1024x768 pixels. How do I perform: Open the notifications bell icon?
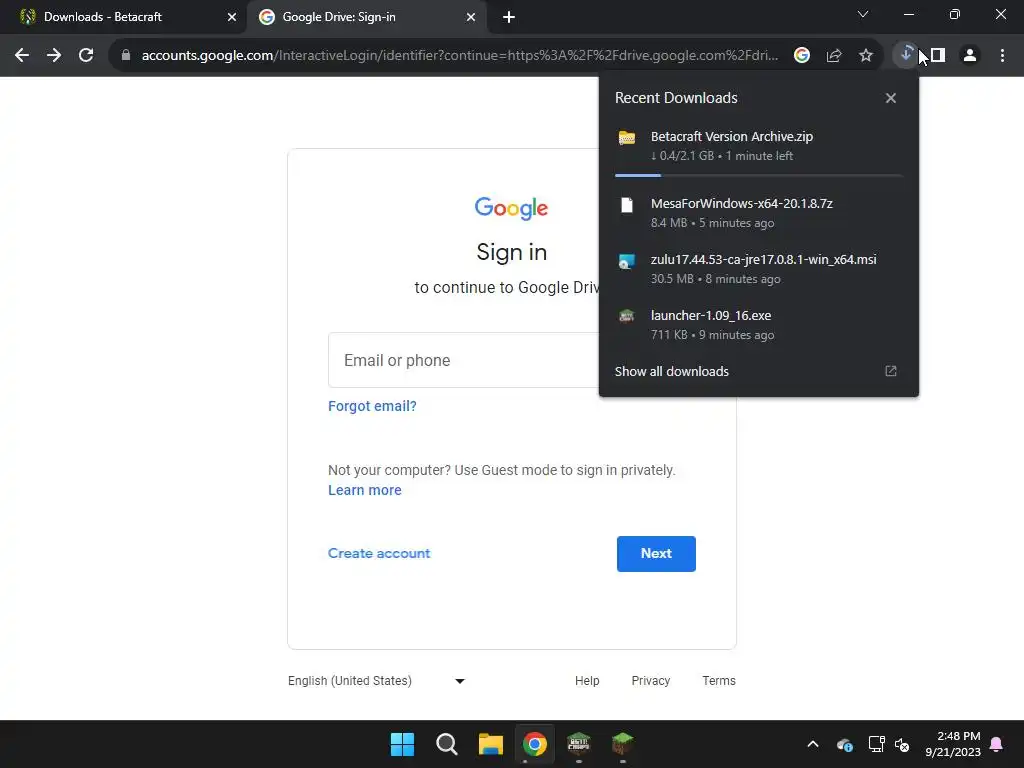(997, 744)
